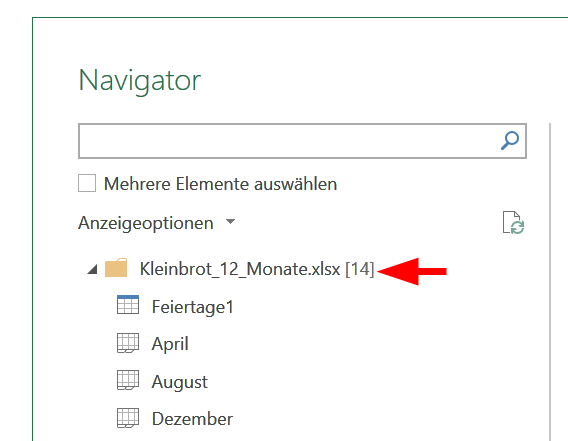
Task: Select Kleinbrot_12_Monate.xlsx [14] workbook name
Action: pyautogui.click(x=257, y=269)
